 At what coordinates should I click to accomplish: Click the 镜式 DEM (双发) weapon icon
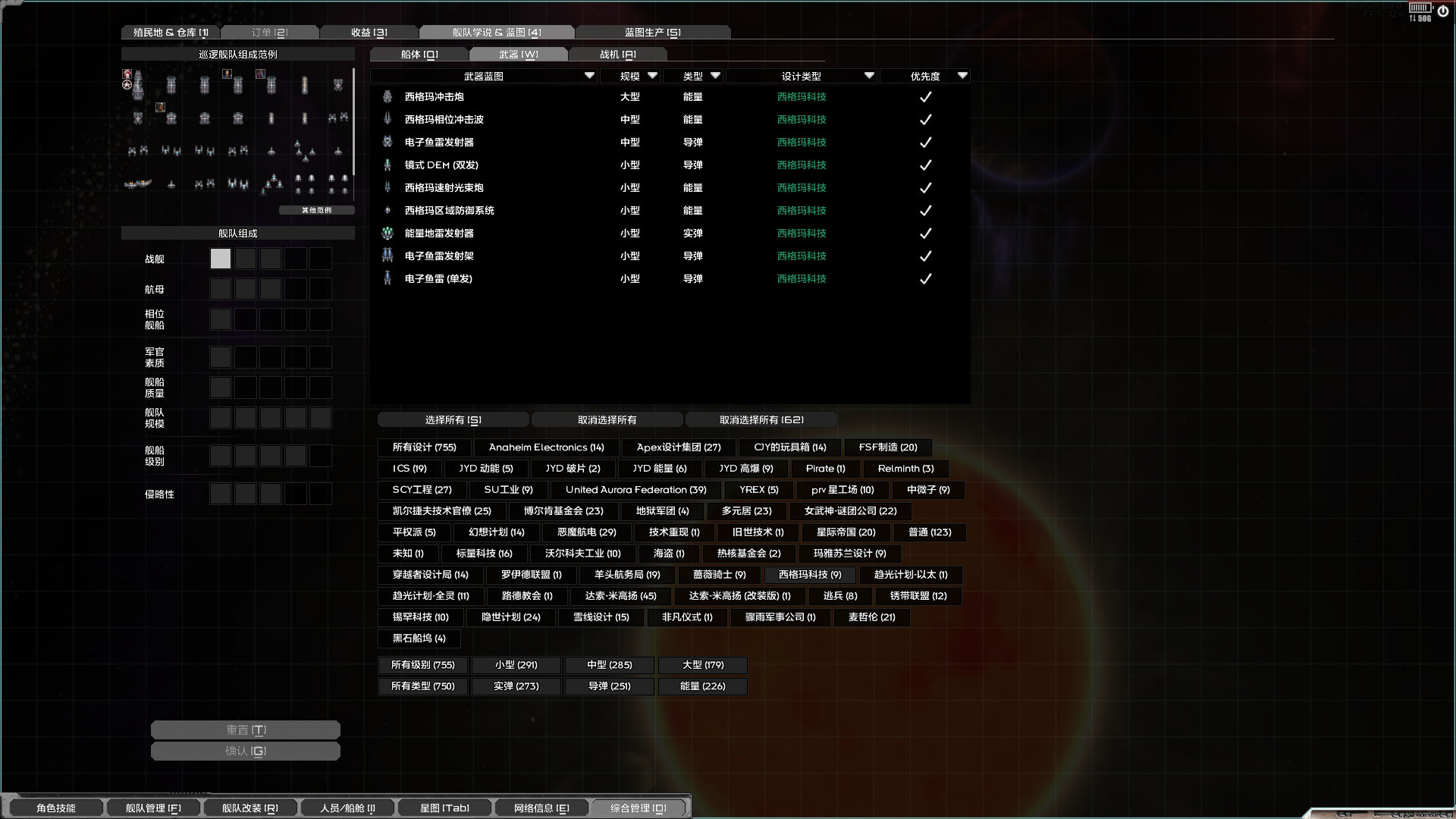pyautogui.click(x=388, y=165)
